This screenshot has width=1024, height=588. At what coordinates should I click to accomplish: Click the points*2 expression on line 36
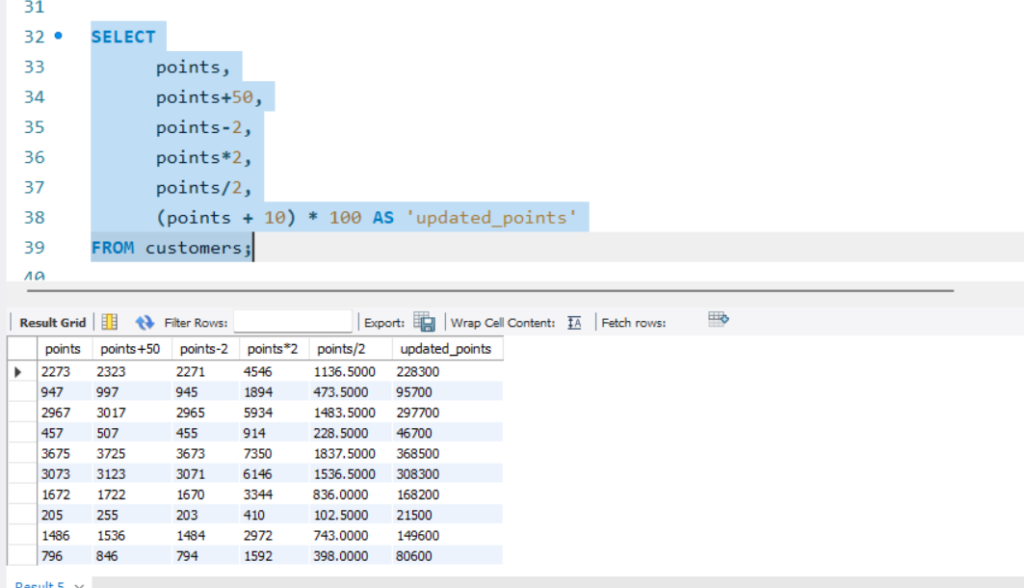pyautogui.click(x=199, y=158)
